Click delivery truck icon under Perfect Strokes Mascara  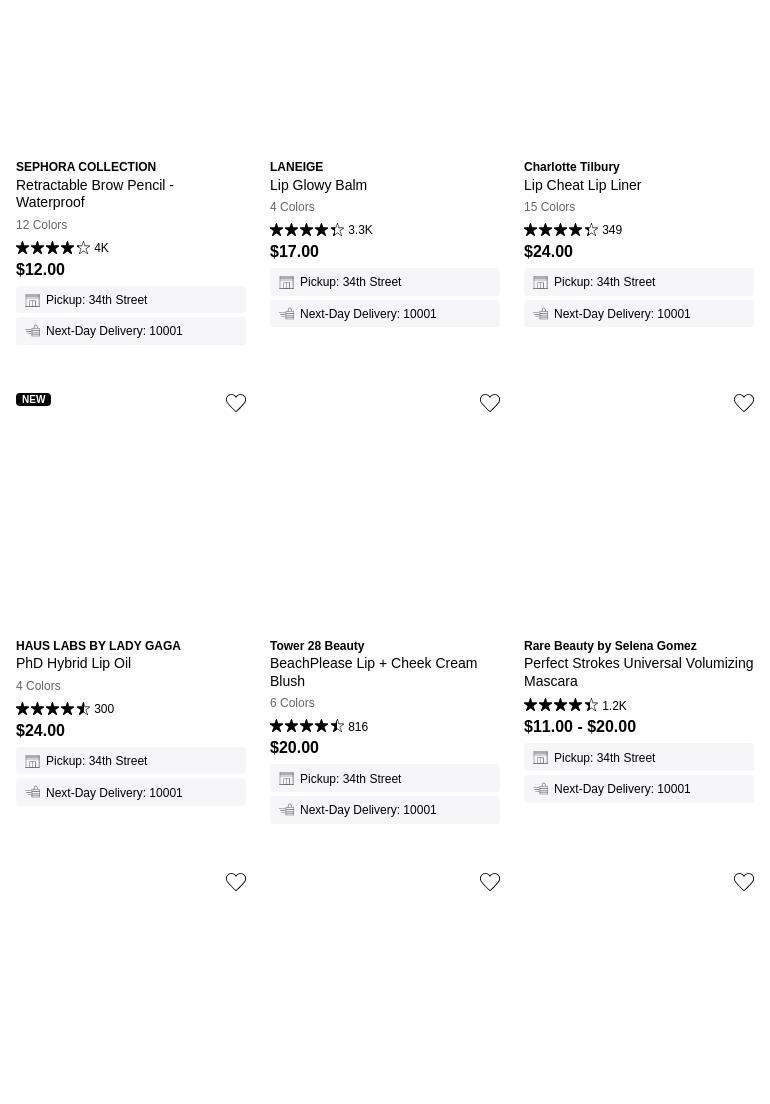541,789
